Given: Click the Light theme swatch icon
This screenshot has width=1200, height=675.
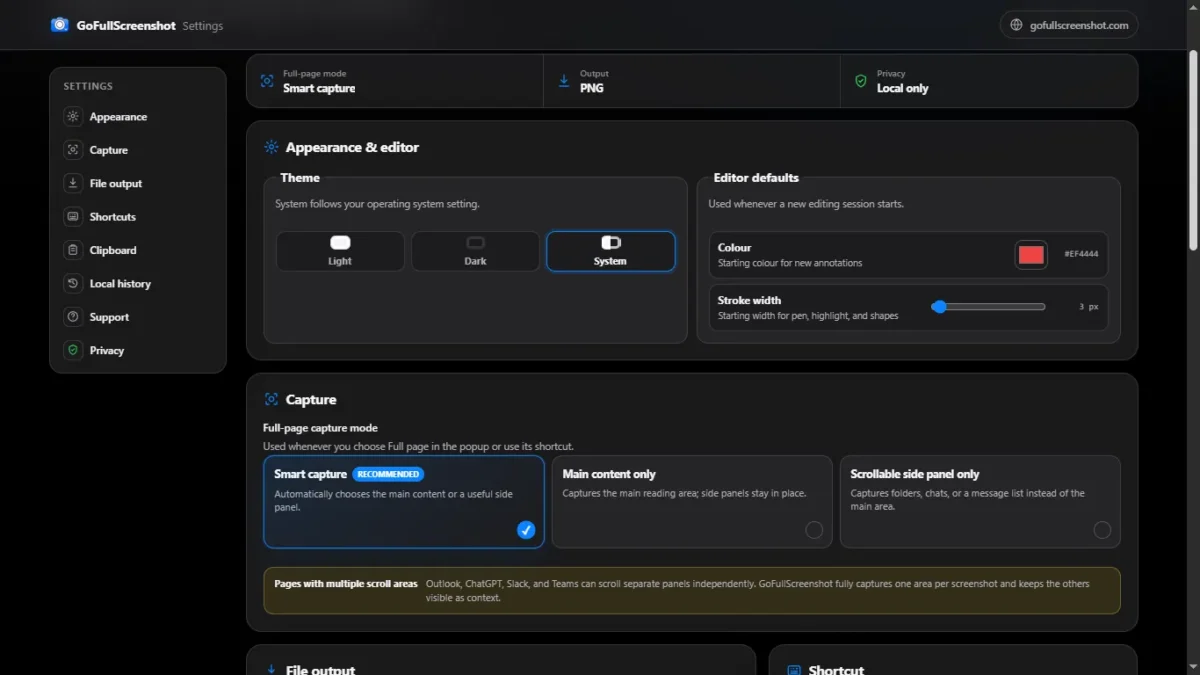Looking at the screenshot, I should coord(340,242).
